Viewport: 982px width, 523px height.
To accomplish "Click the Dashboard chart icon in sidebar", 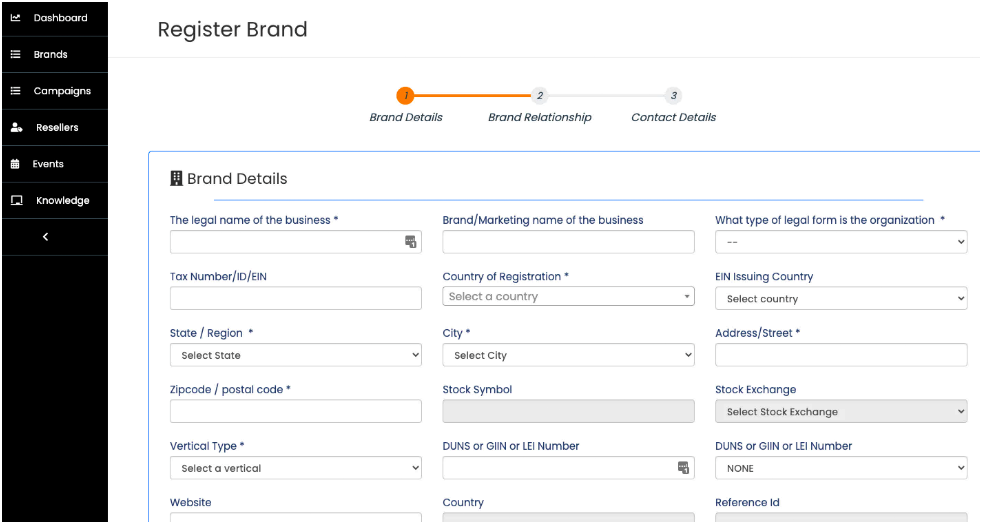I will pos(16,18).
